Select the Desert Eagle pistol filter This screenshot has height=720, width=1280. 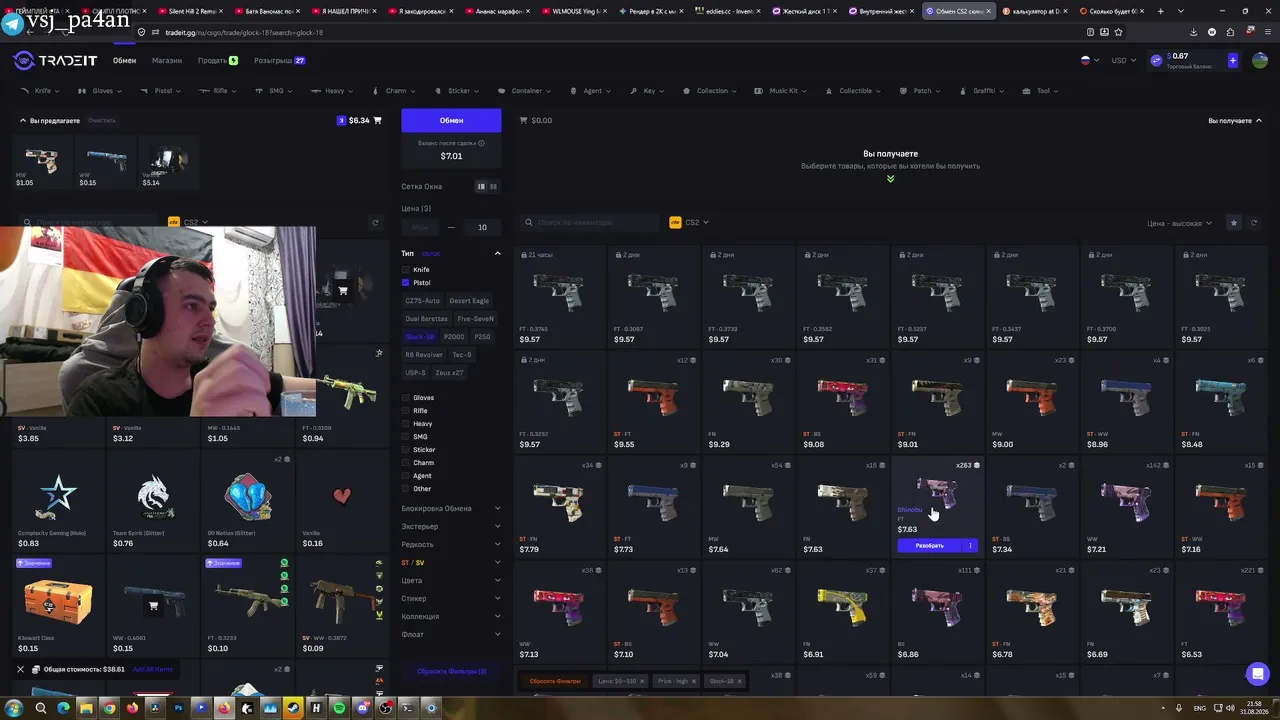(469, 301)
